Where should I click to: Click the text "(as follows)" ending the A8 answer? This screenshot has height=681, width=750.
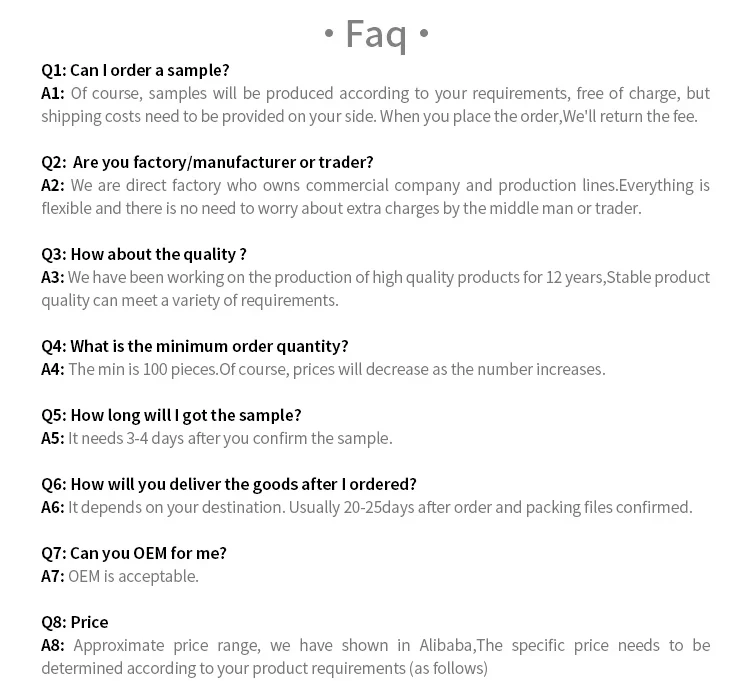tap(448, 668)
